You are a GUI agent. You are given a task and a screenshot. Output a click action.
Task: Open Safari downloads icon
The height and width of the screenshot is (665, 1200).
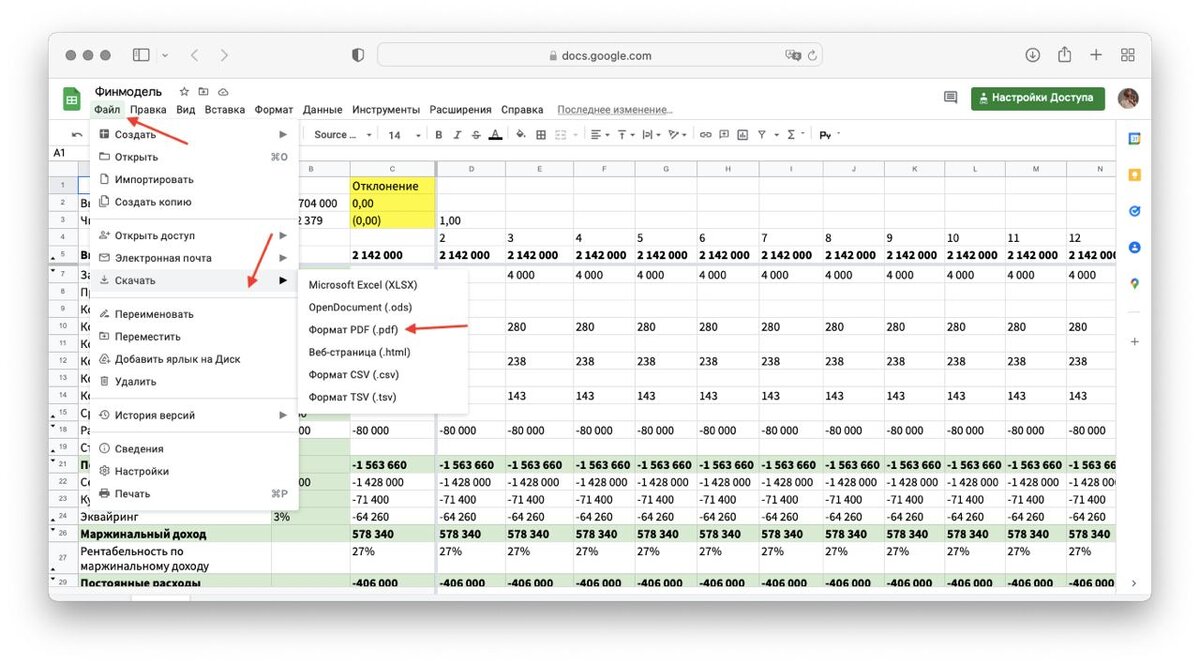pyautogui.click(x=1032, y=55)
